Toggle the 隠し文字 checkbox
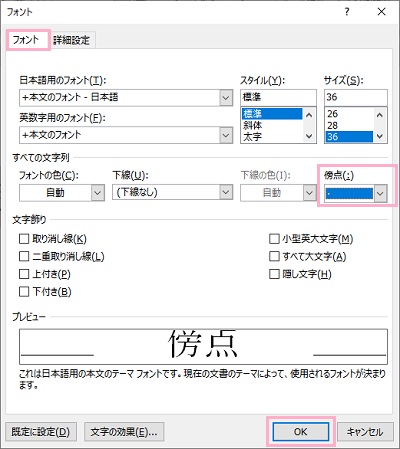The height and width of the screenshot is (449, 400). [274, 274]
